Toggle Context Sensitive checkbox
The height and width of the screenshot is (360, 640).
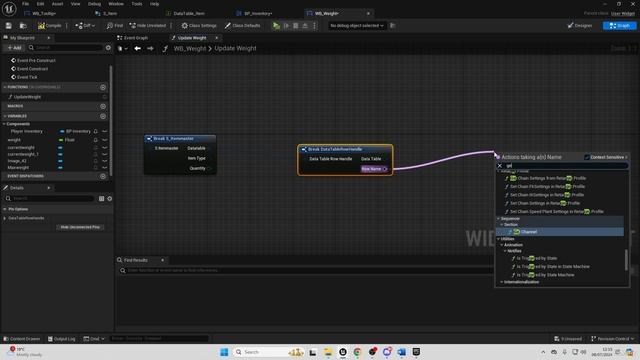click(587, 157)
